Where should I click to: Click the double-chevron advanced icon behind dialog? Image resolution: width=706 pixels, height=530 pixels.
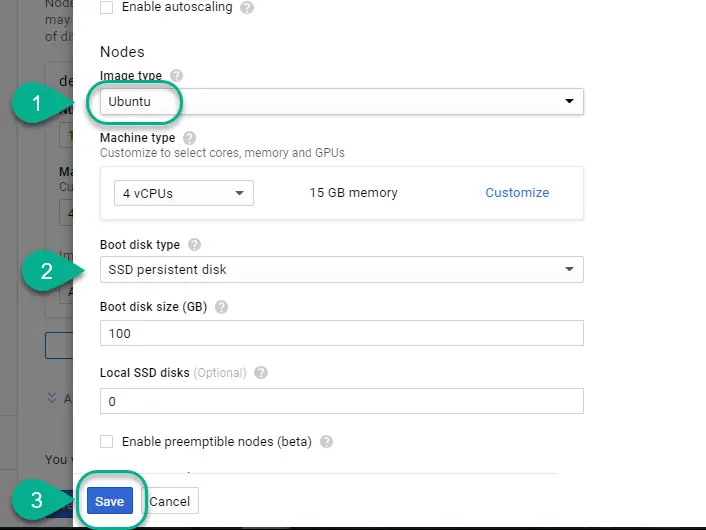[x=52, y=398]
